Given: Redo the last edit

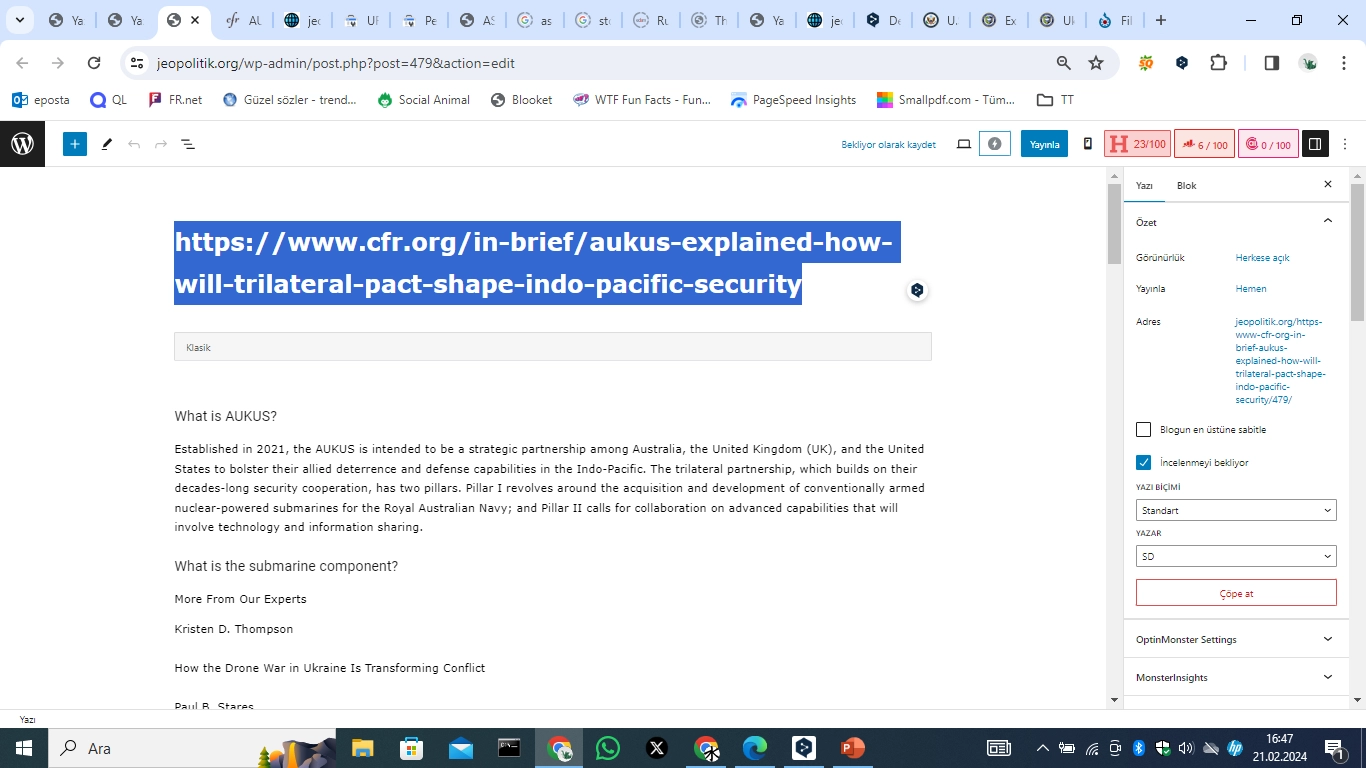Looking at the screenshot, I should coord(160,144).
